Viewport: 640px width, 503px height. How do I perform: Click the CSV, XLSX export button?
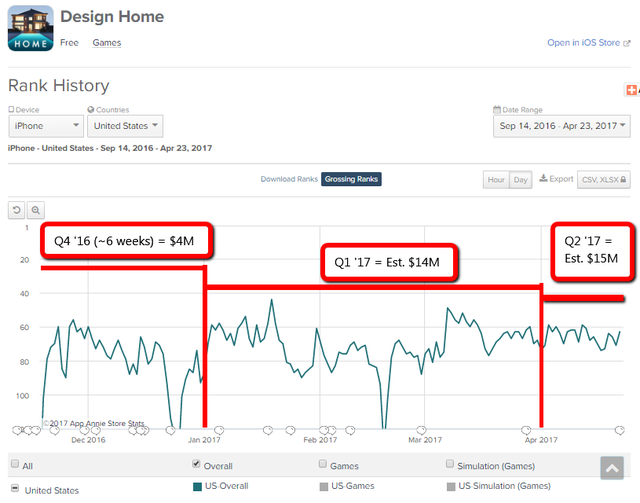click(x=603, y=180)
